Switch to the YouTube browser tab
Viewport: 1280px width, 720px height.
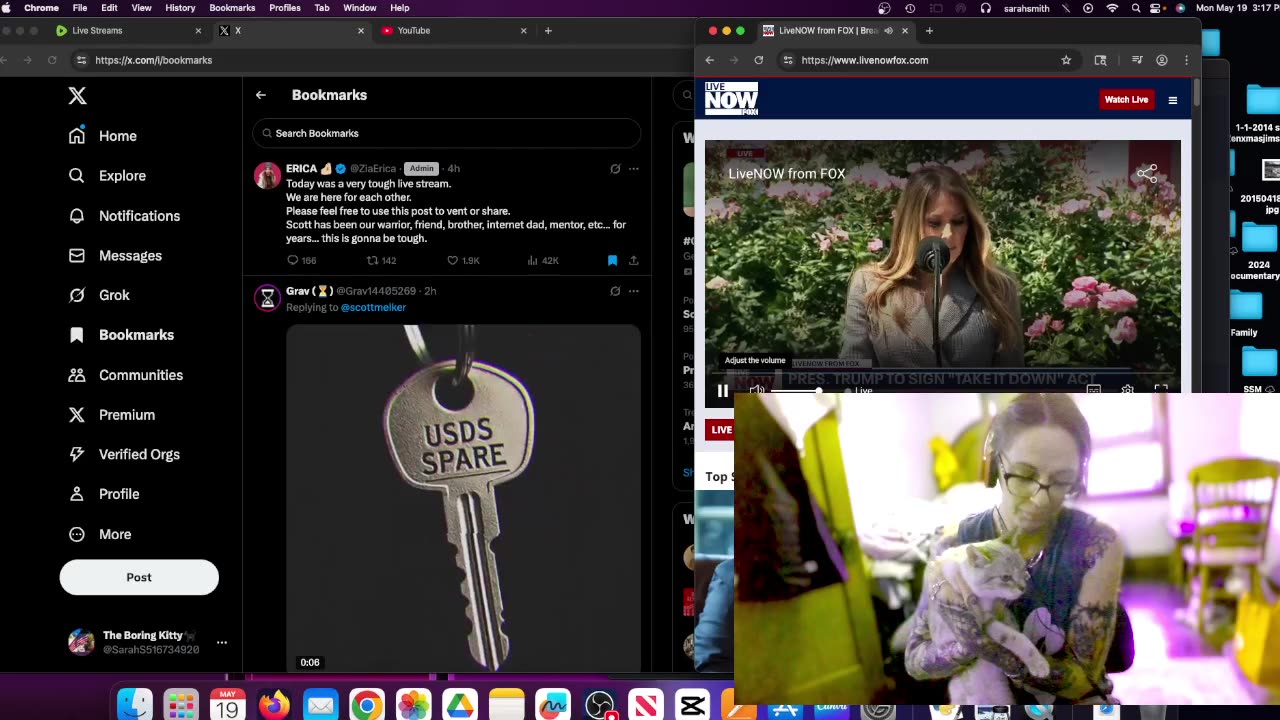click(452, 31)
